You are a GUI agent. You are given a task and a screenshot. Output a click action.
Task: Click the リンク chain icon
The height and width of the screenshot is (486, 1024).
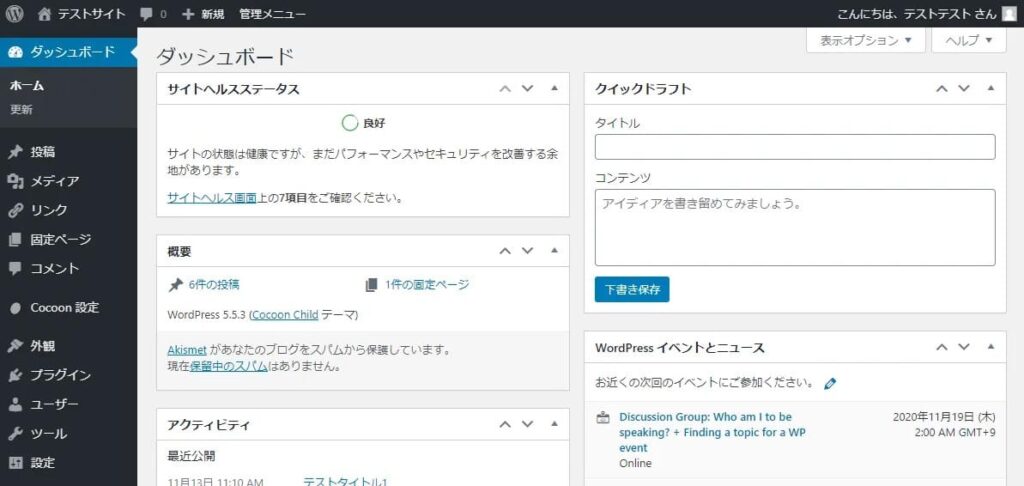tap(16, 210)
